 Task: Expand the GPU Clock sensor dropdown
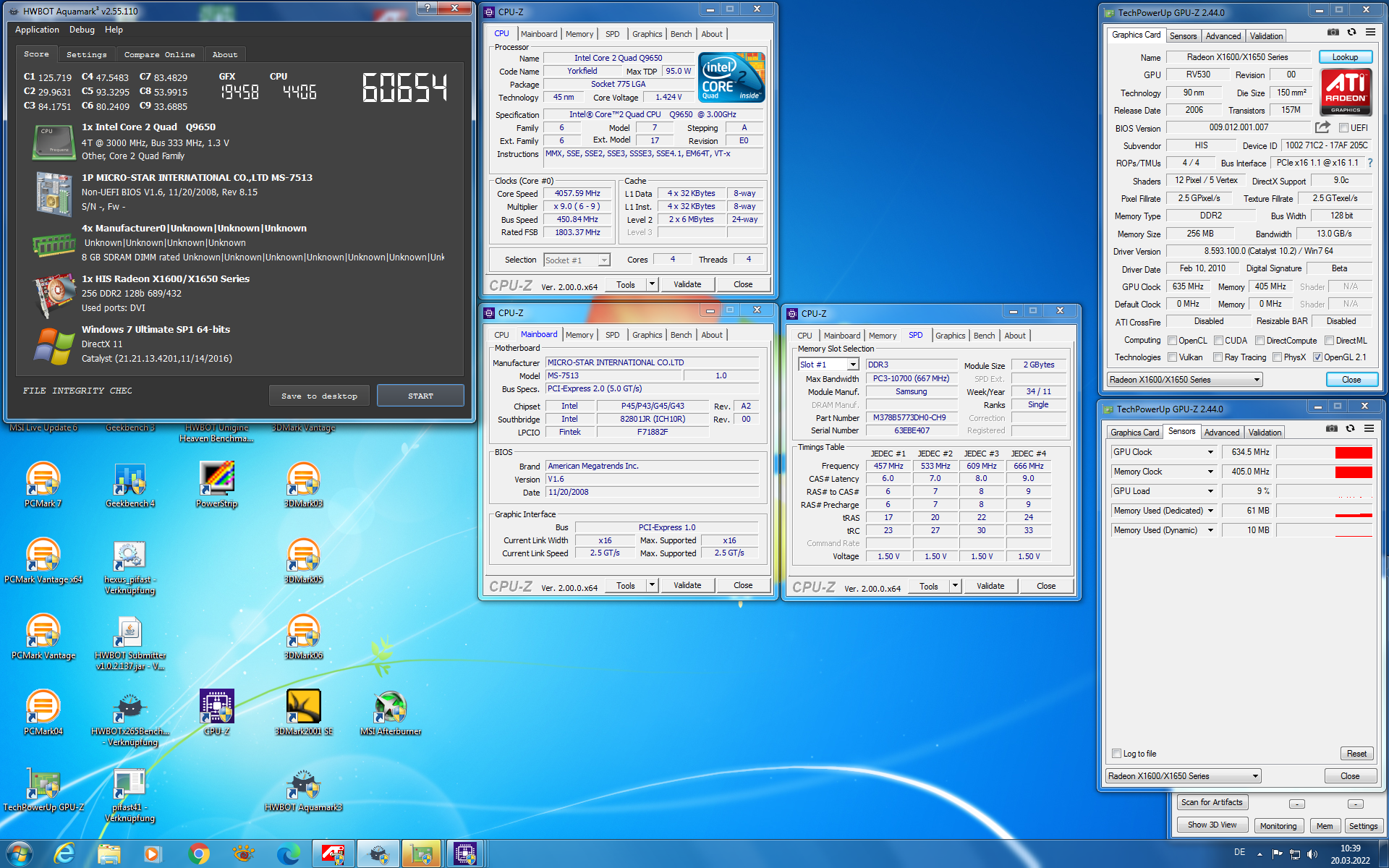pos(1210,452)
